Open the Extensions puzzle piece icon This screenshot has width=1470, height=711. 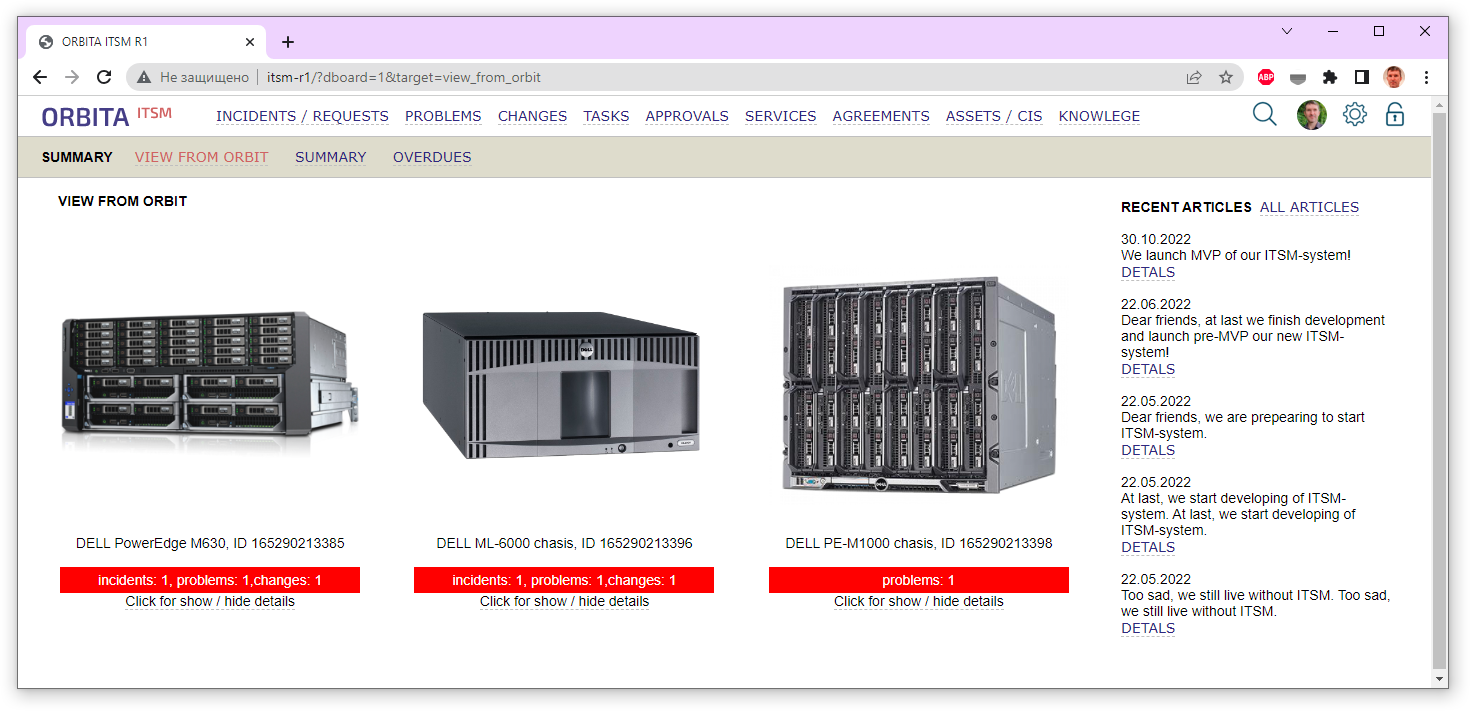click(x=1329, y=77)
